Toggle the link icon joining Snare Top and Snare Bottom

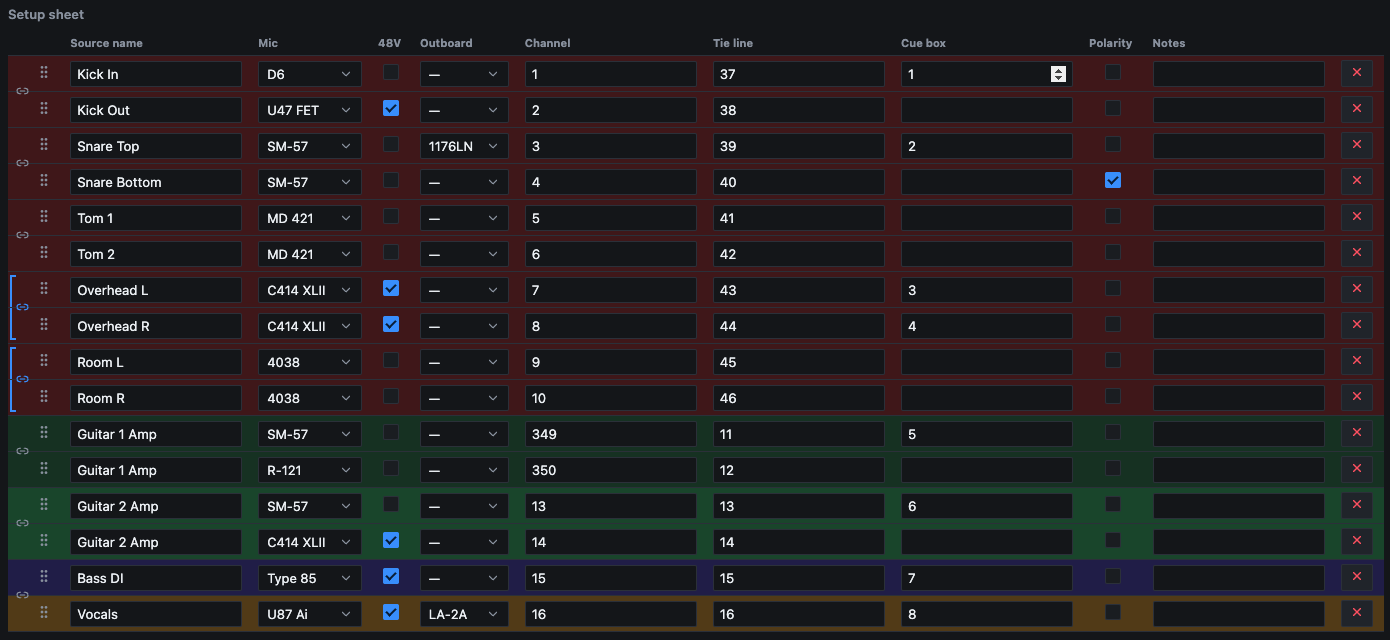22,163
